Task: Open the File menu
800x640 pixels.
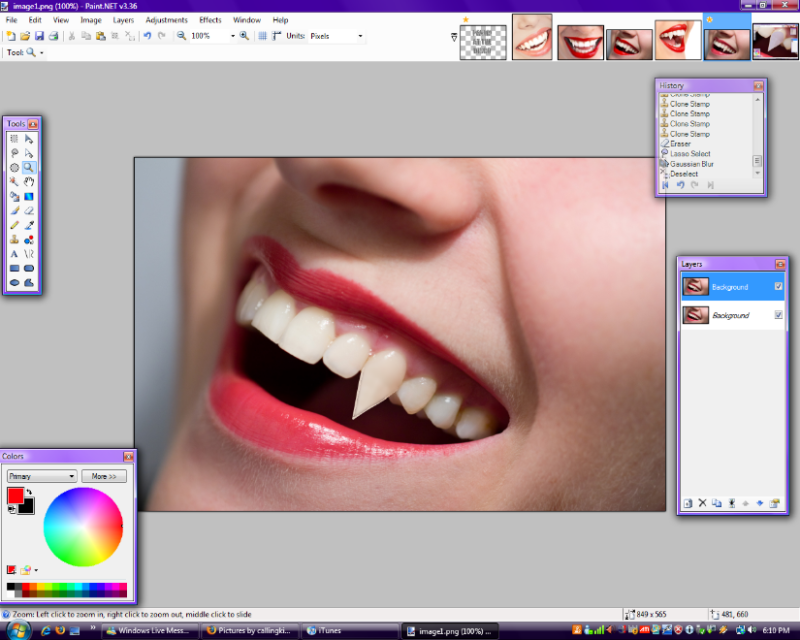Action: (11, 20)
